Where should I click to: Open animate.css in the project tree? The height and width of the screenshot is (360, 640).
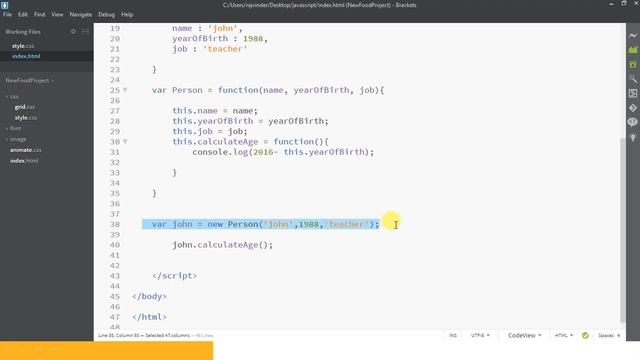(x=26, y=150)
